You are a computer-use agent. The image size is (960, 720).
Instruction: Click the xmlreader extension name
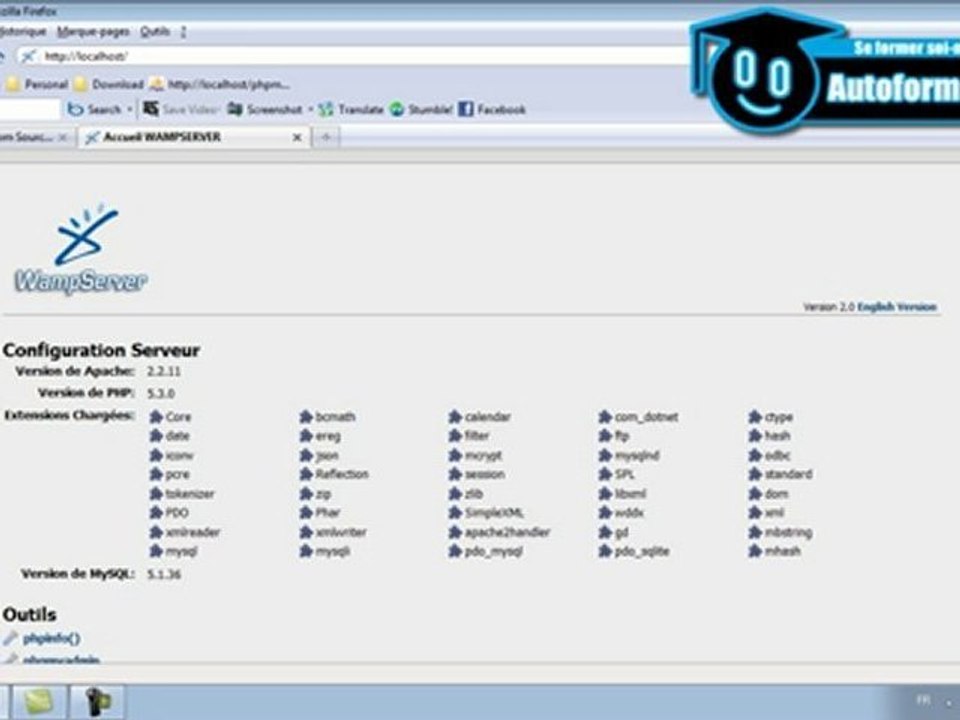coord(193,533)
